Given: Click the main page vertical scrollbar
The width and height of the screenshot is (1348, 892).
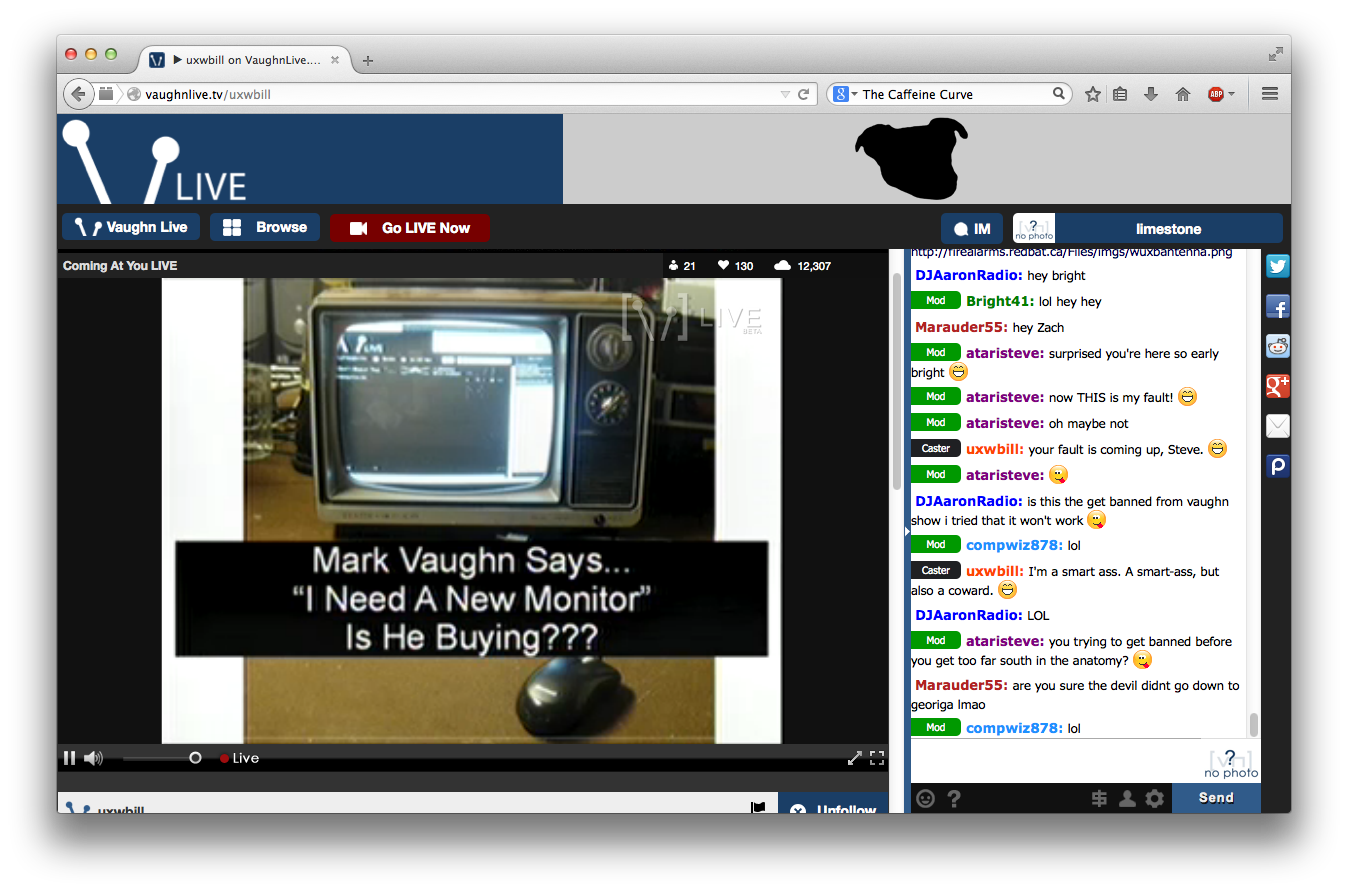Looking at the screenshot, I should point(896,380).
